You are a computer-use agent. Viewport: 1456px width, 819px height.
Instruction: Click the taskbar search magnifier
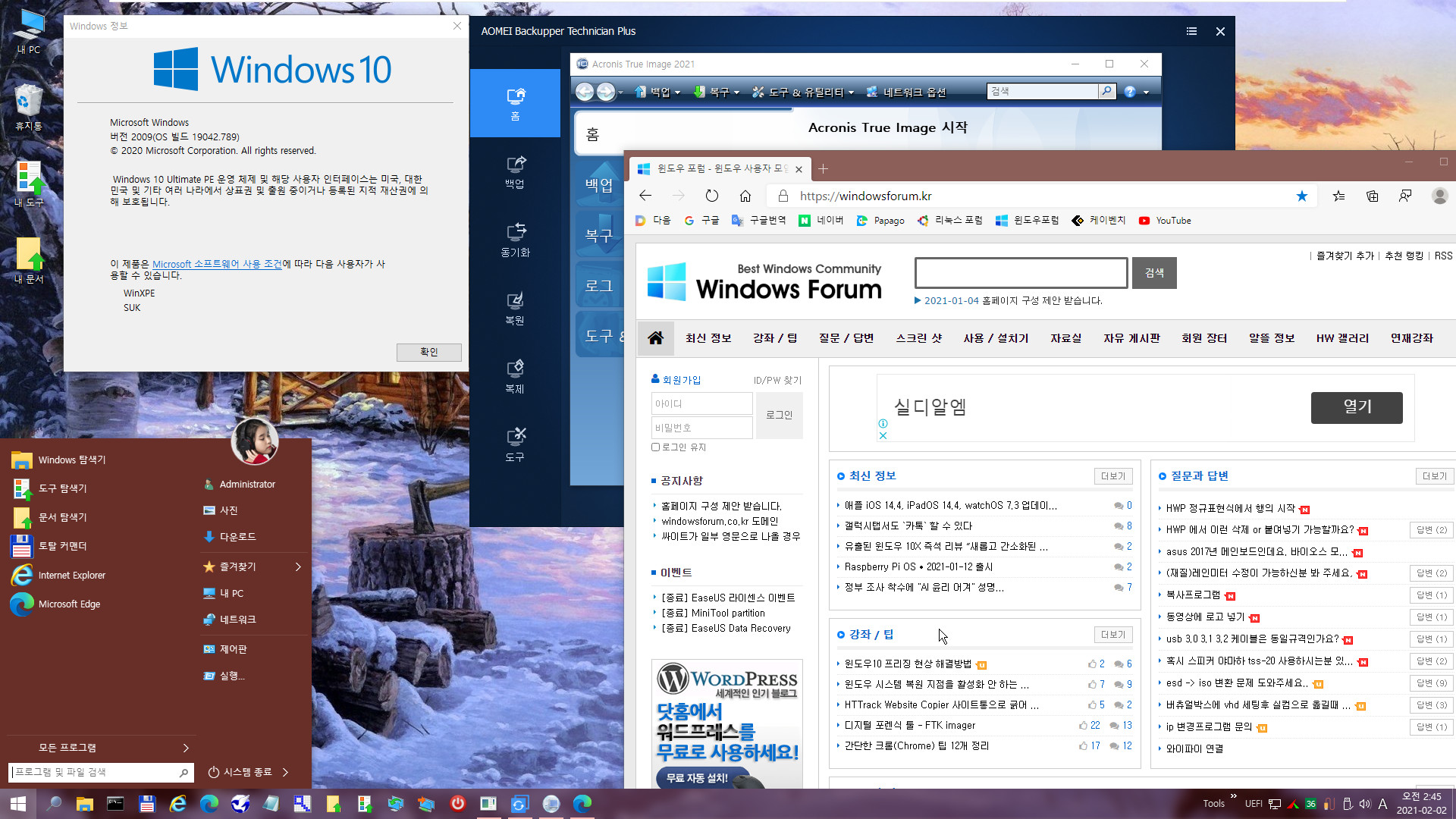(x=54, y=804)
